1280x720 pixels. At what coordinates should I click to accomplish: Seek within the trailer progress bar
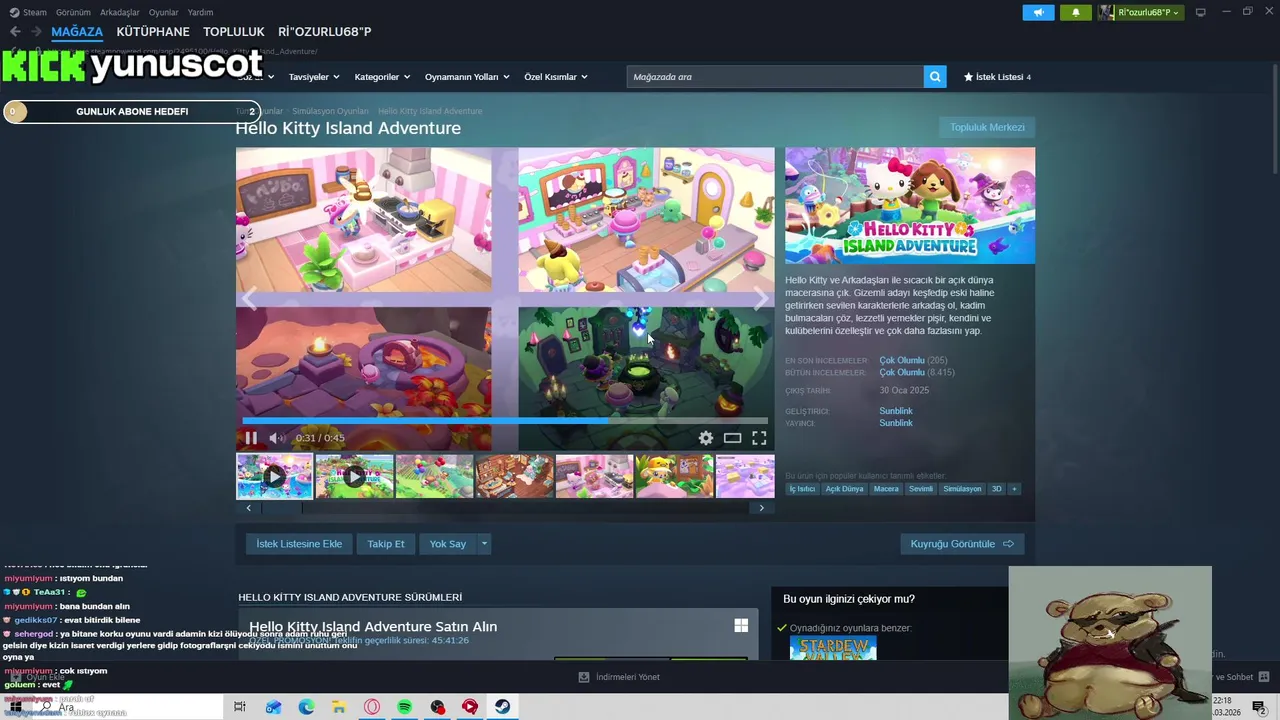pyautogui.click(x=505, y=421)
